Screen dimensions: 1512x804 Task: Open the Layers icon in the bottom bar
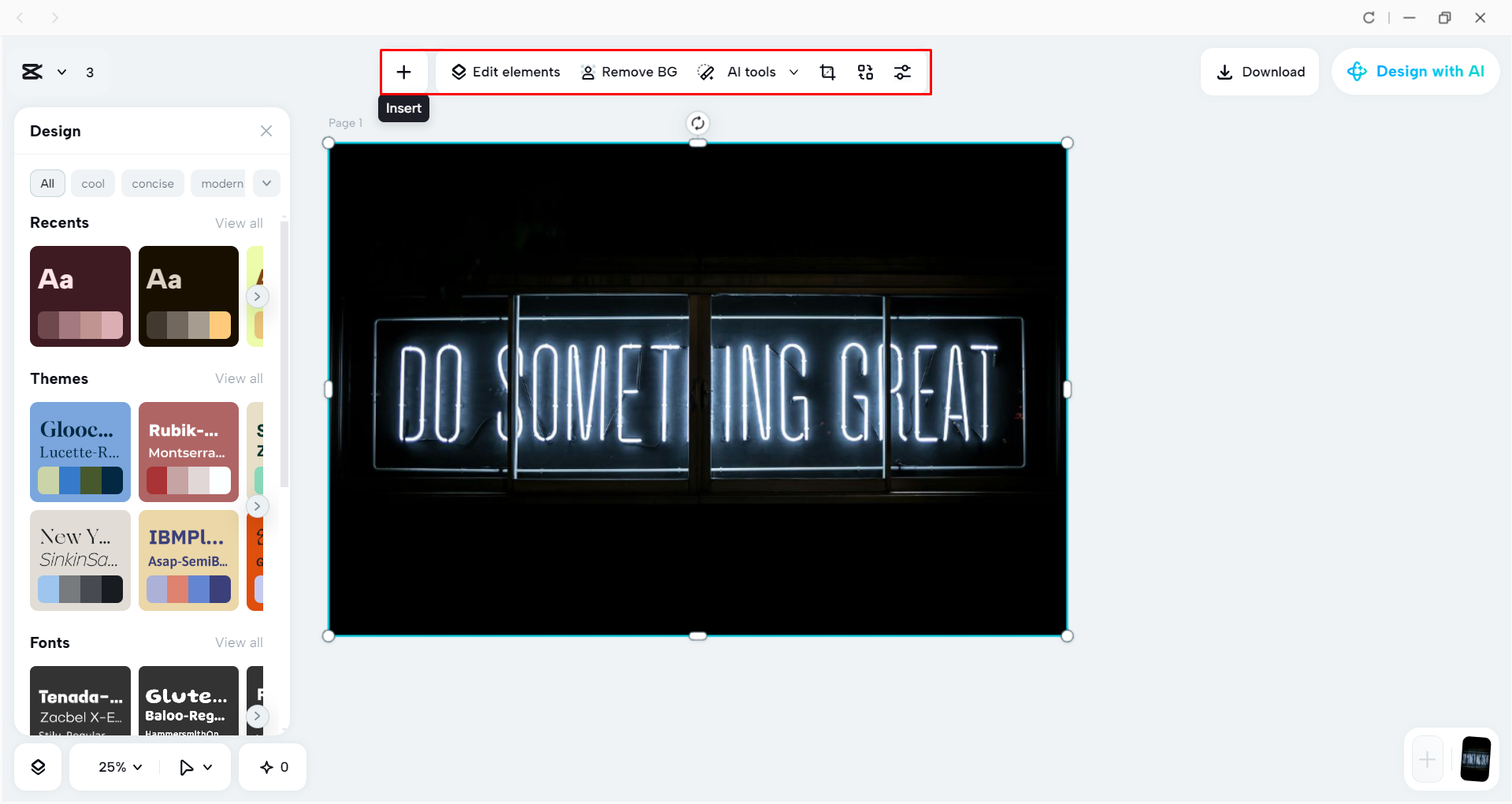[37, 766]
